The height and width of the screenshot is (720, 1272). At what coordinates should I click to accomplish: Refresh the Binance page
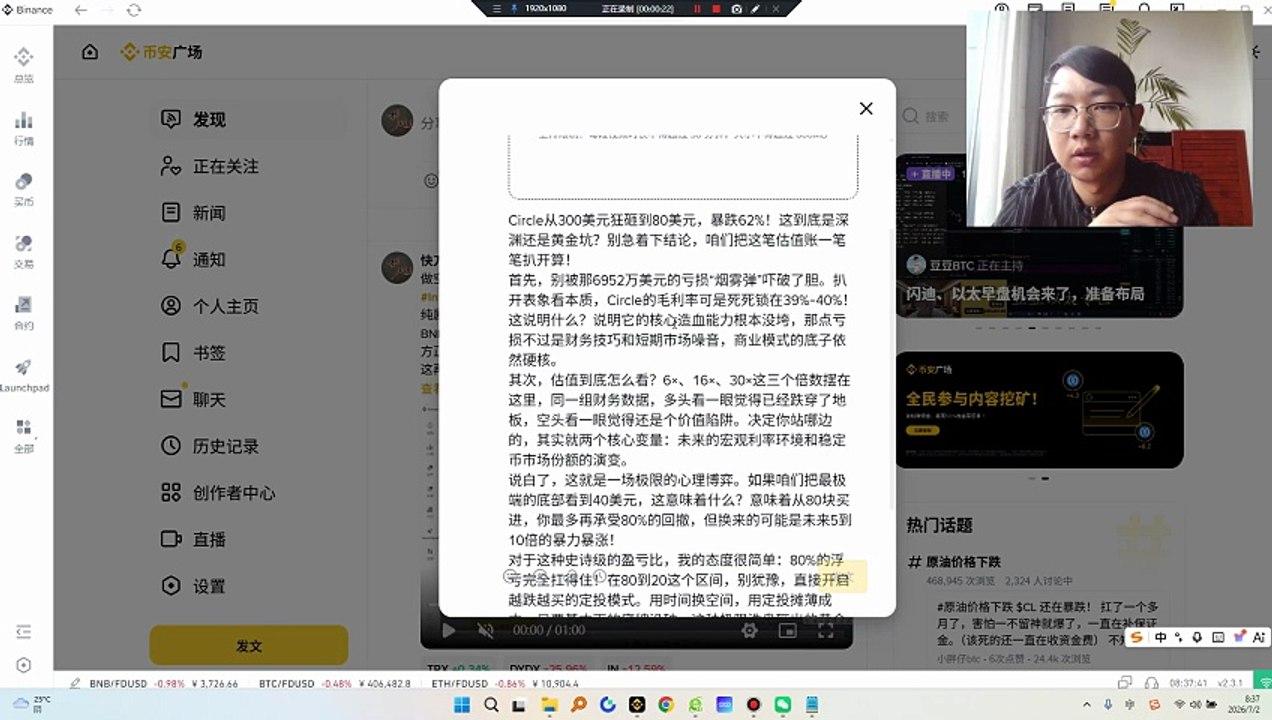[x=134, y=10]
